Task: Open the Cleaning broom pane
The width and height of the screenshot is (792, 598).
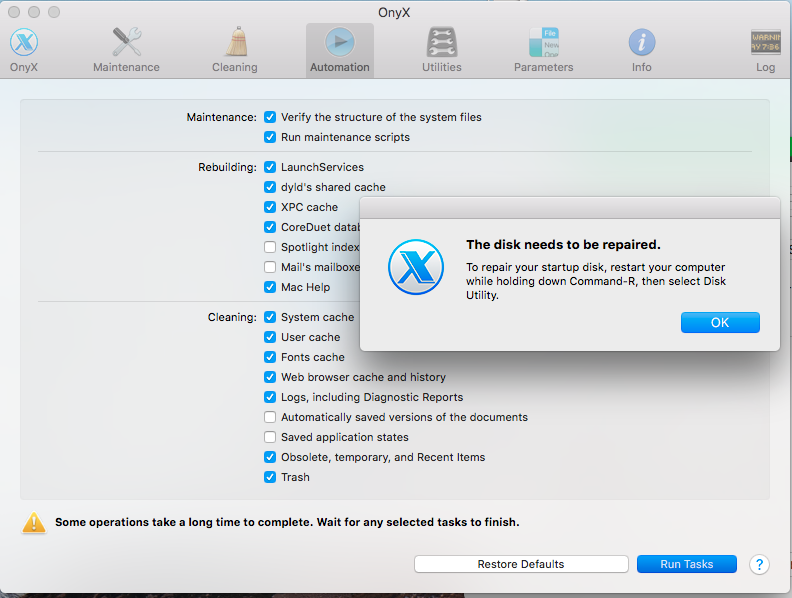Action: (235, 50)
